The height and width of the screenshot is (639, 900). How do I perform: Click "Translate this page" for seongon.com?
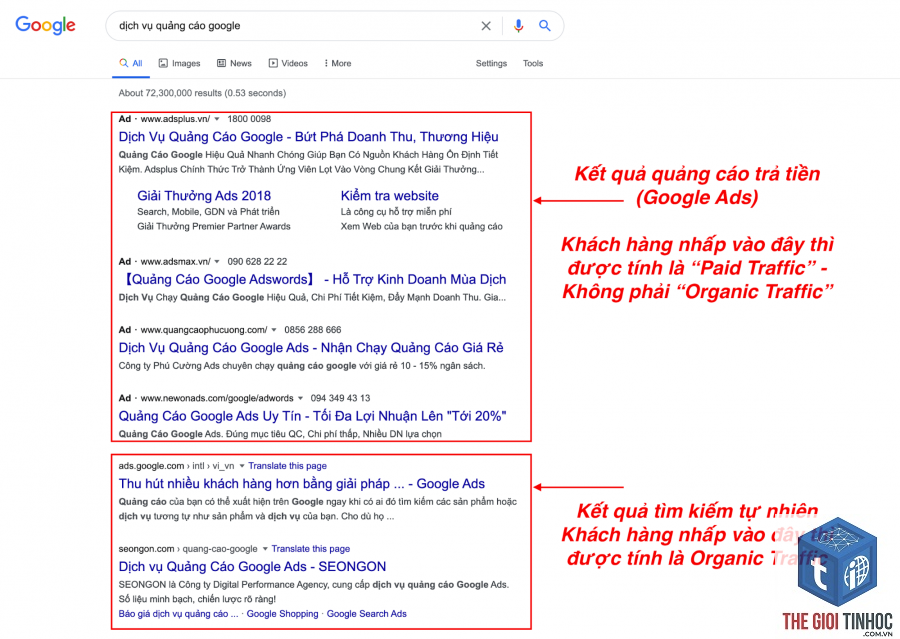coord(311,549)
